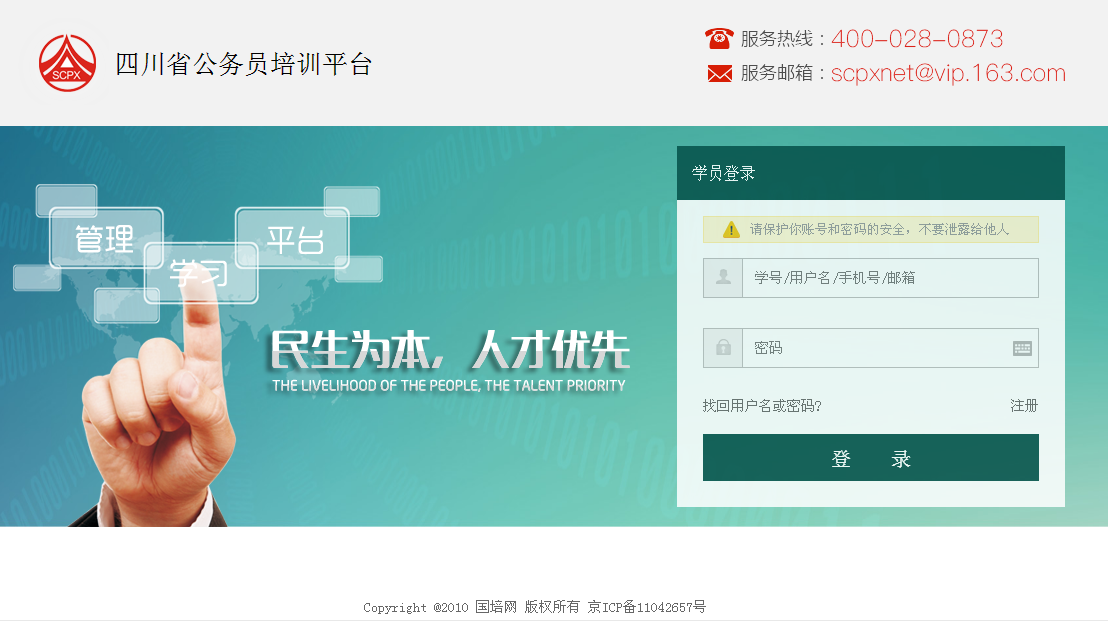Image resolution: width=1108 pixels, height=621 pixels.
Task: Click the hotline number 400-028-0873
Action: 917,39
